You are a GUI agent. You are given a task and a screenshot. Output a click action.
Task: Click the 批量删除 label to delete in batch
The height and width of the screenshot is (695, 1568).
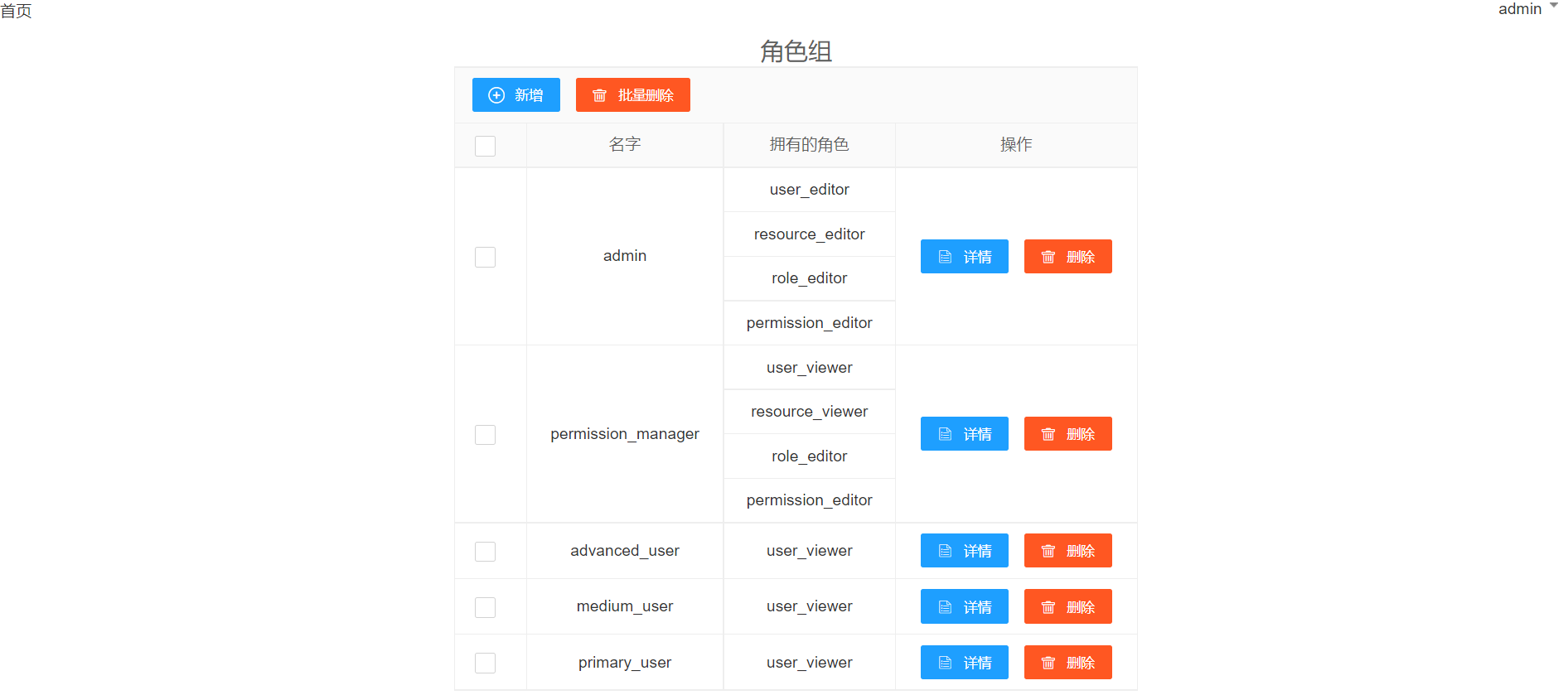646,95
